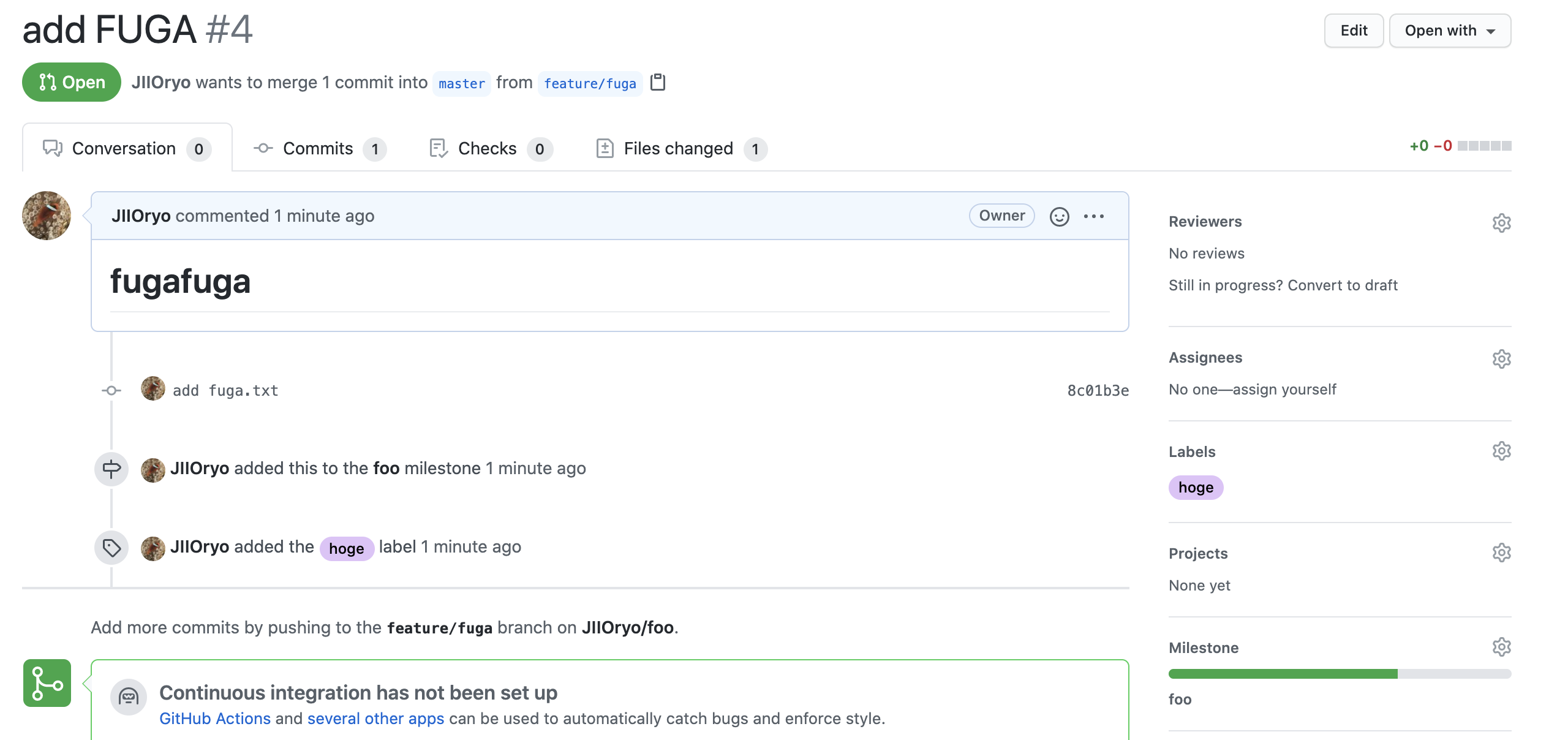Open the Checks tab
Screen dimensions: 1568x740
coord(488,149)
